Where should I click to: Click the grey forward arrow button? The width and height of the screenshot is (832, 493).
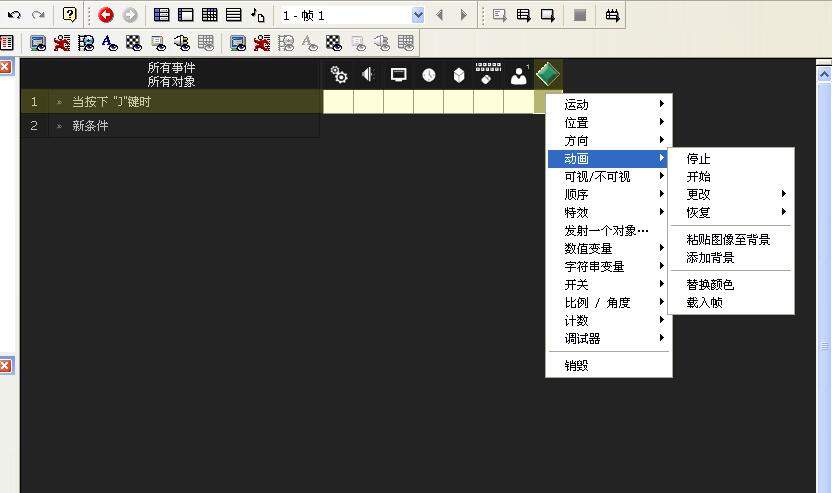[x=130, y=15]
